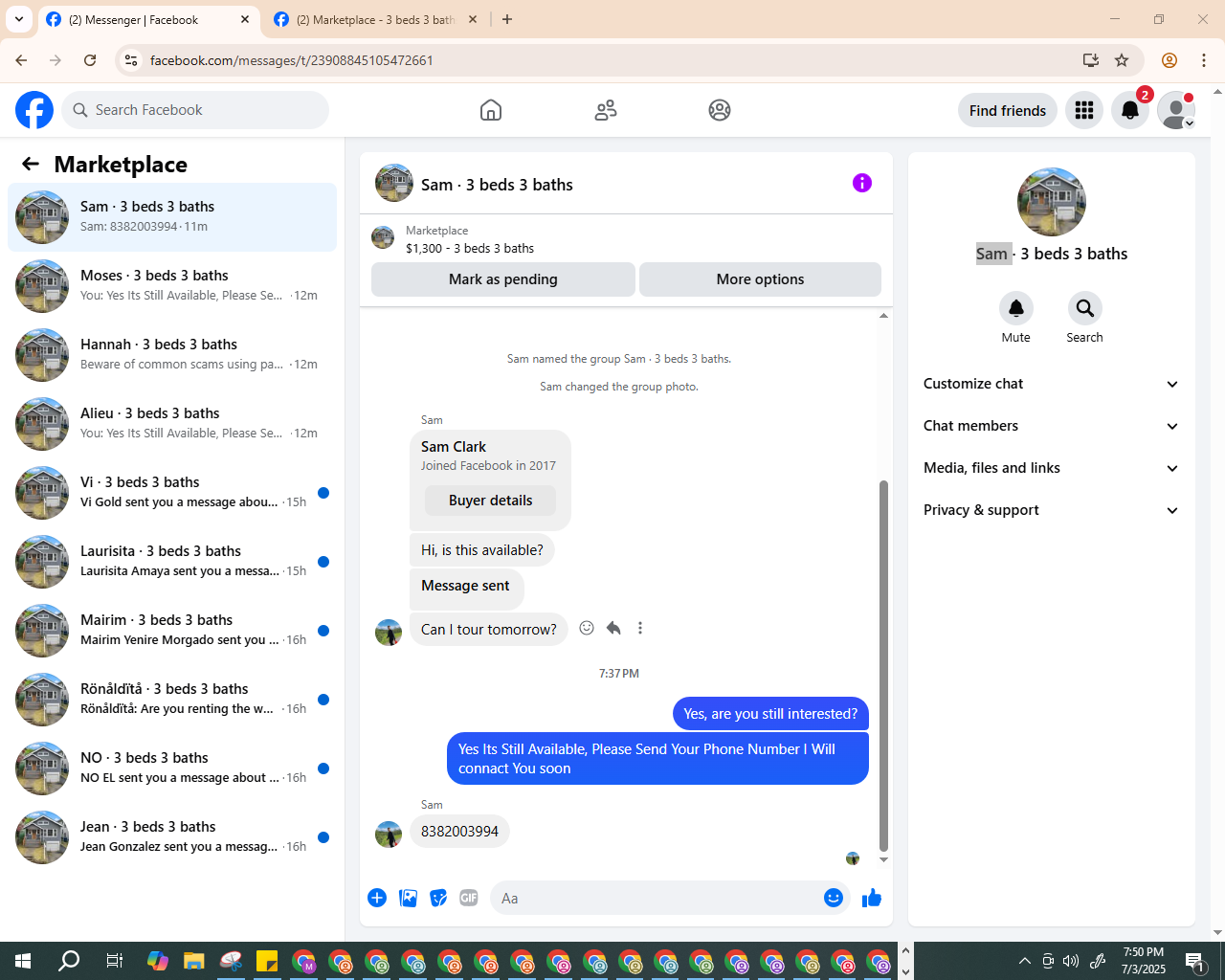Open Laurisita · 3 beds 3 baths conversation

click(x=172, y=562)
